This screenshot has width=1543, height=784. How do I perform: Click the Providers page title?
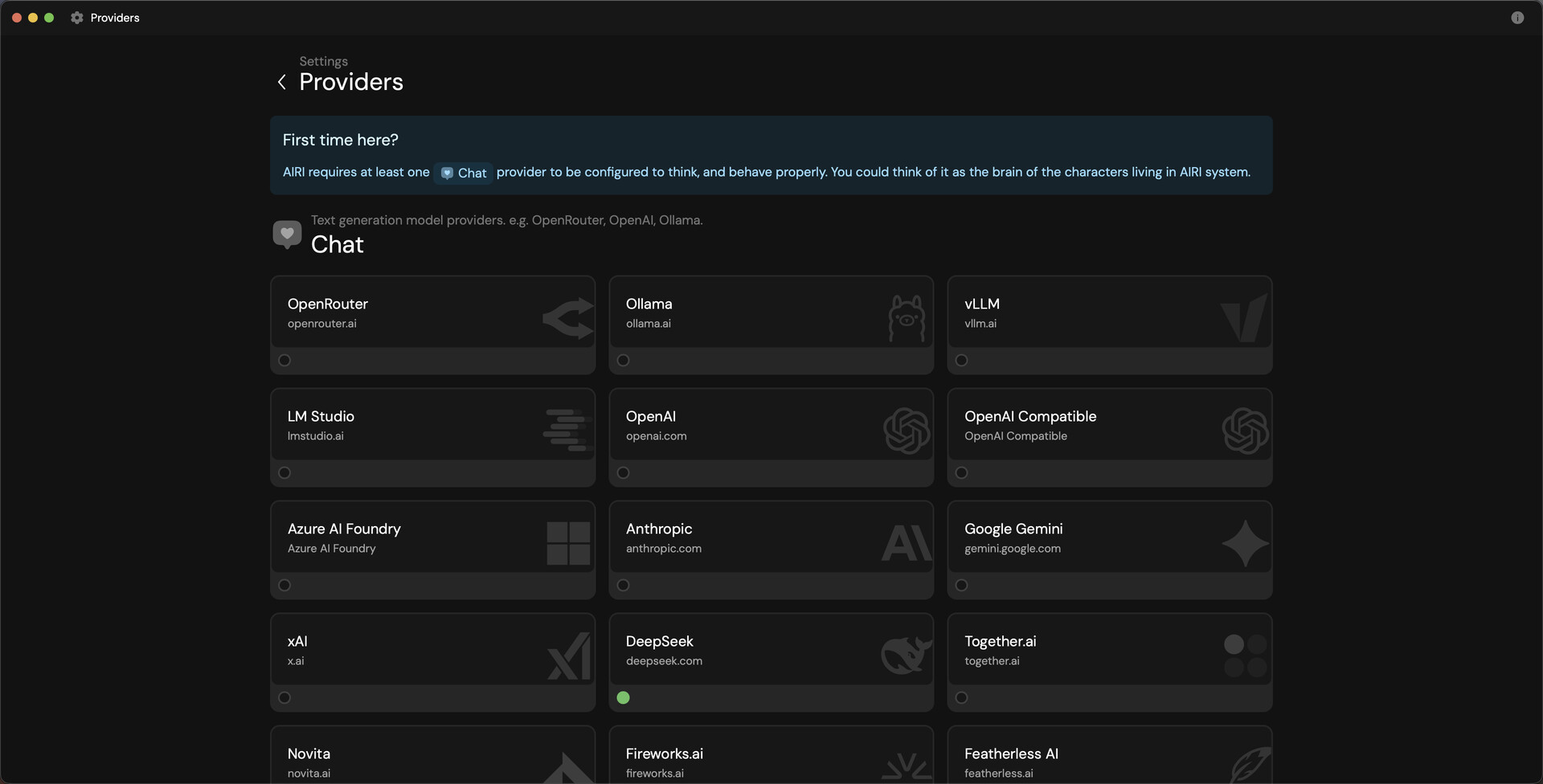coord(351,82)
